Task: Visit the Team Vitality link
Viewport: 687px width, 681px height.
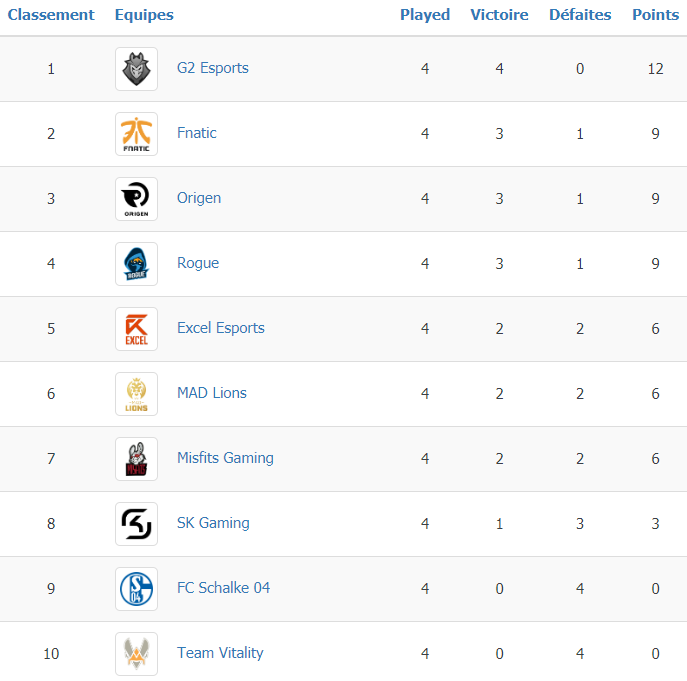Action: [x=220, y=653]
